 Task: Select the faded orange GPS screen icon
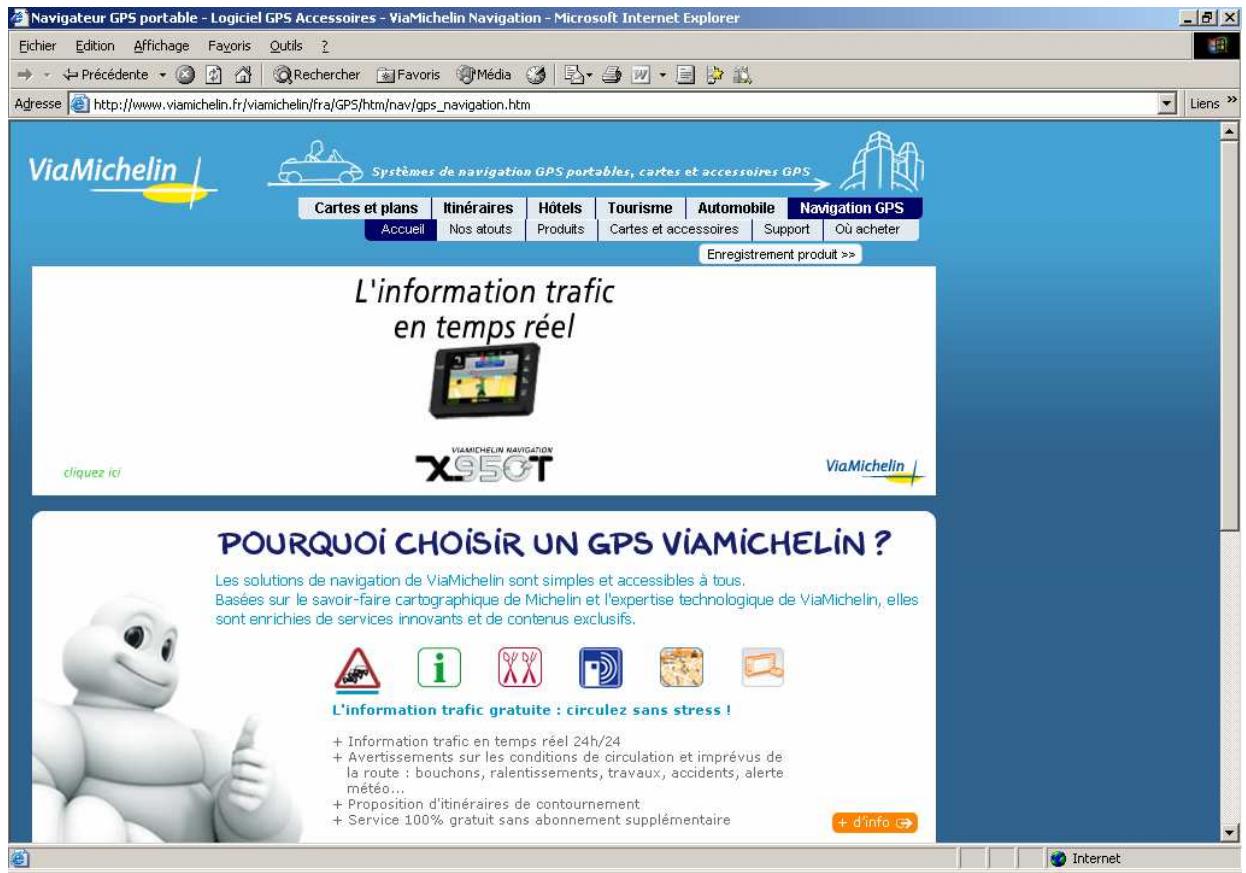(763, 667)
